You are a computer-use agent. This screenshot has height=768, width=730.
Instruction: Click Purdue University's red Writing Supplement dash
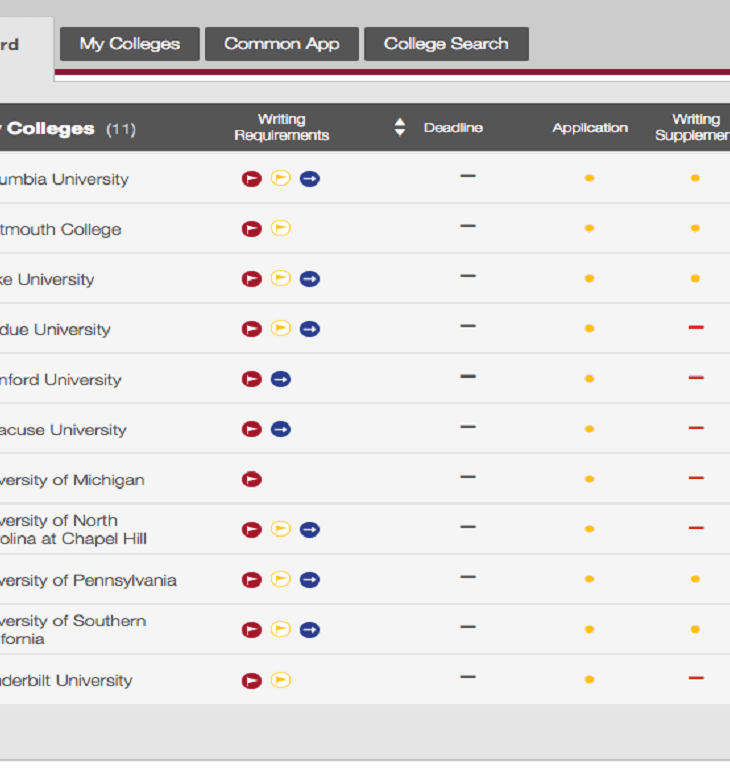[696, 328]
